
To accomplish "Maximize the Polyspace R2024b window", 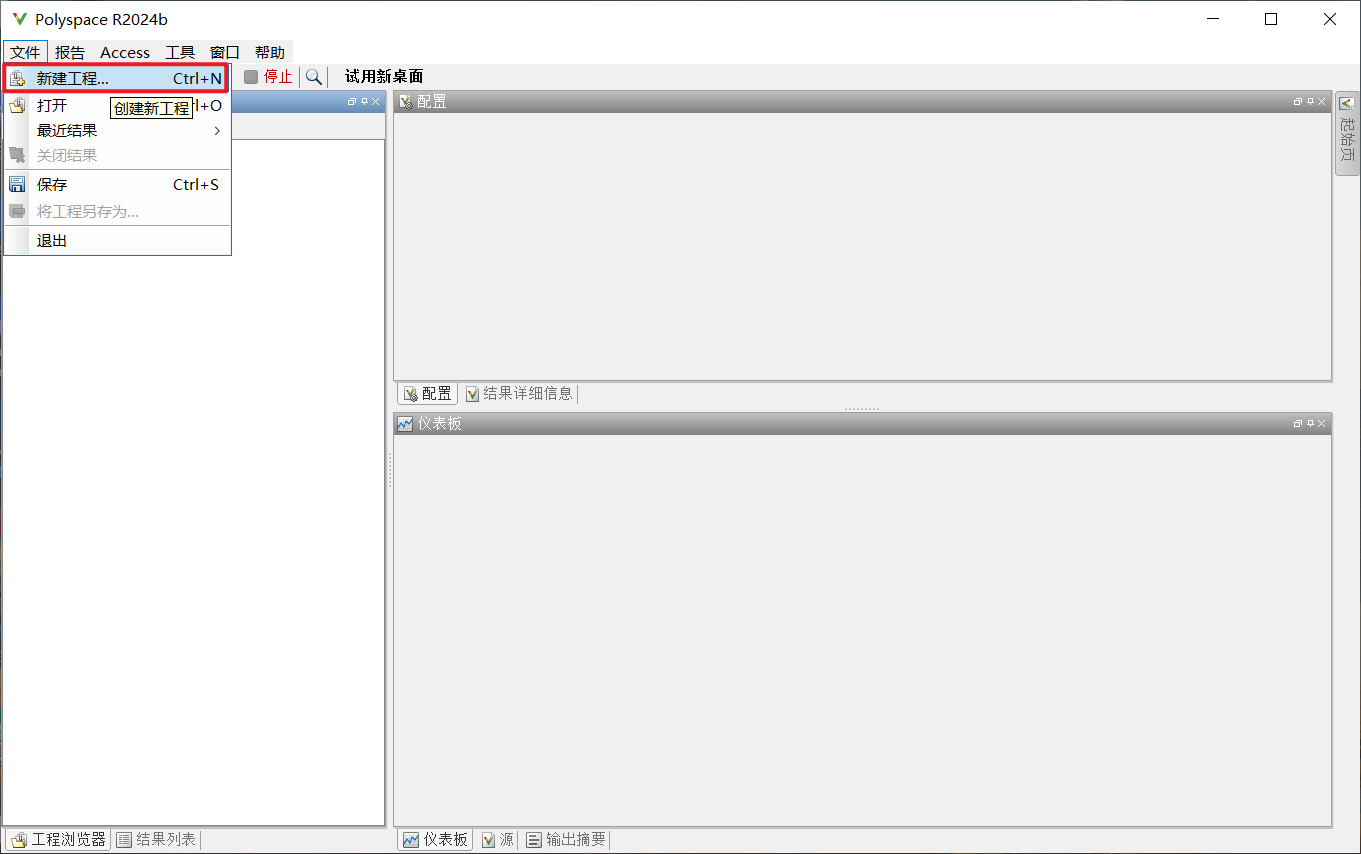I will (x=1271, y=19).
